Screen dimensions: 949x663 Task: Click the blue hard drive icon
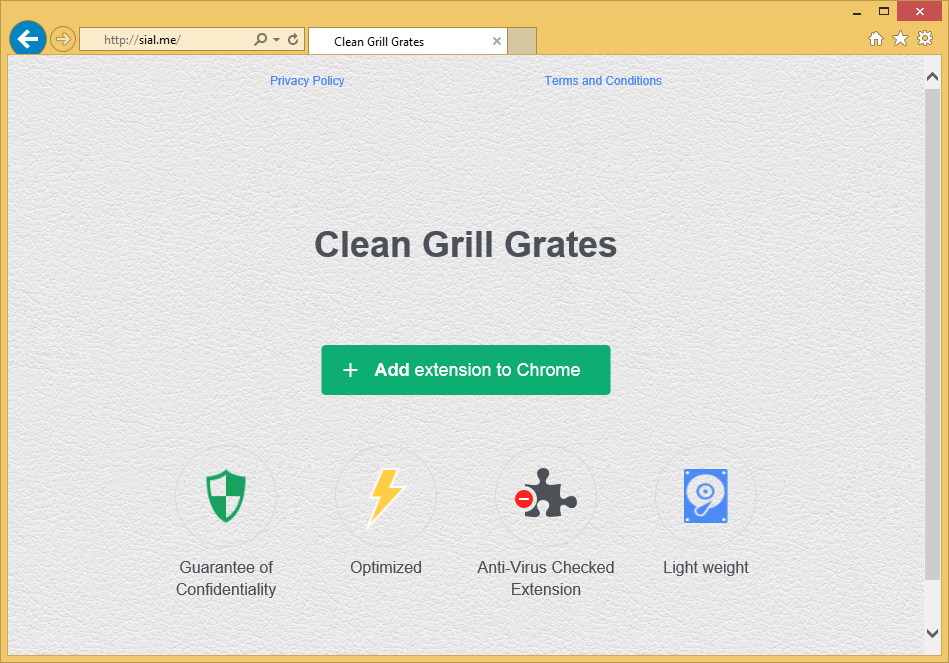click(x=705, y=496)
